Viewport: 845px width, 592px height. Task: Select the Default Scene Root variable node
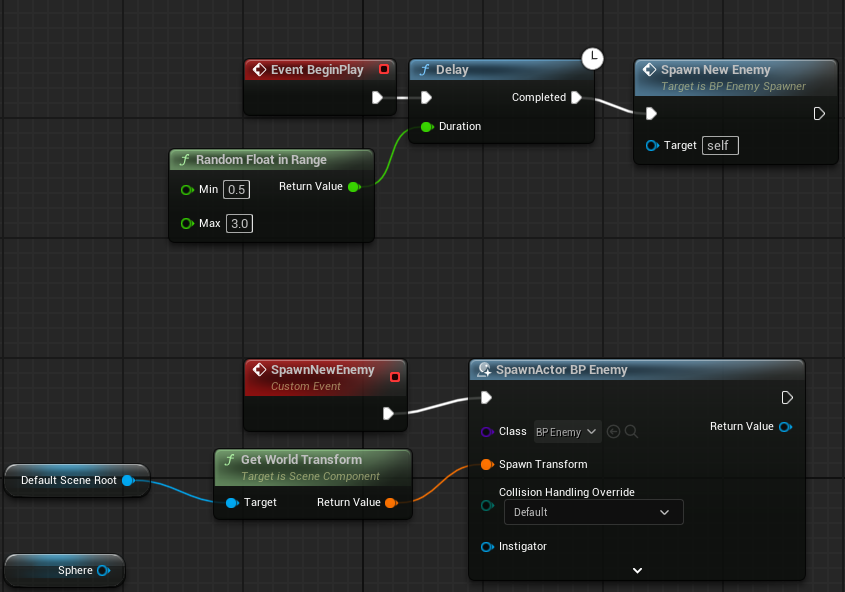[70, 480]
